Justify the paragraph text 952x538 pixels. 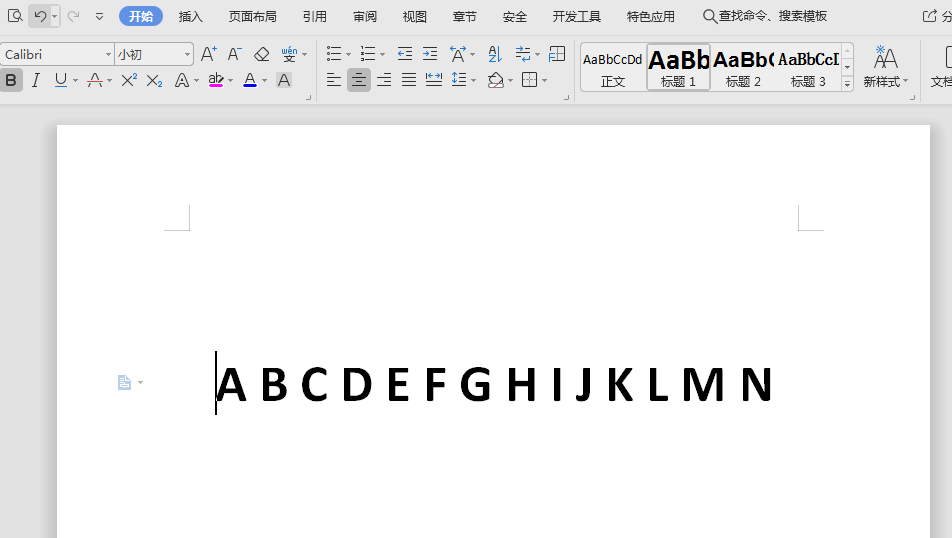[x=409, y=80]
